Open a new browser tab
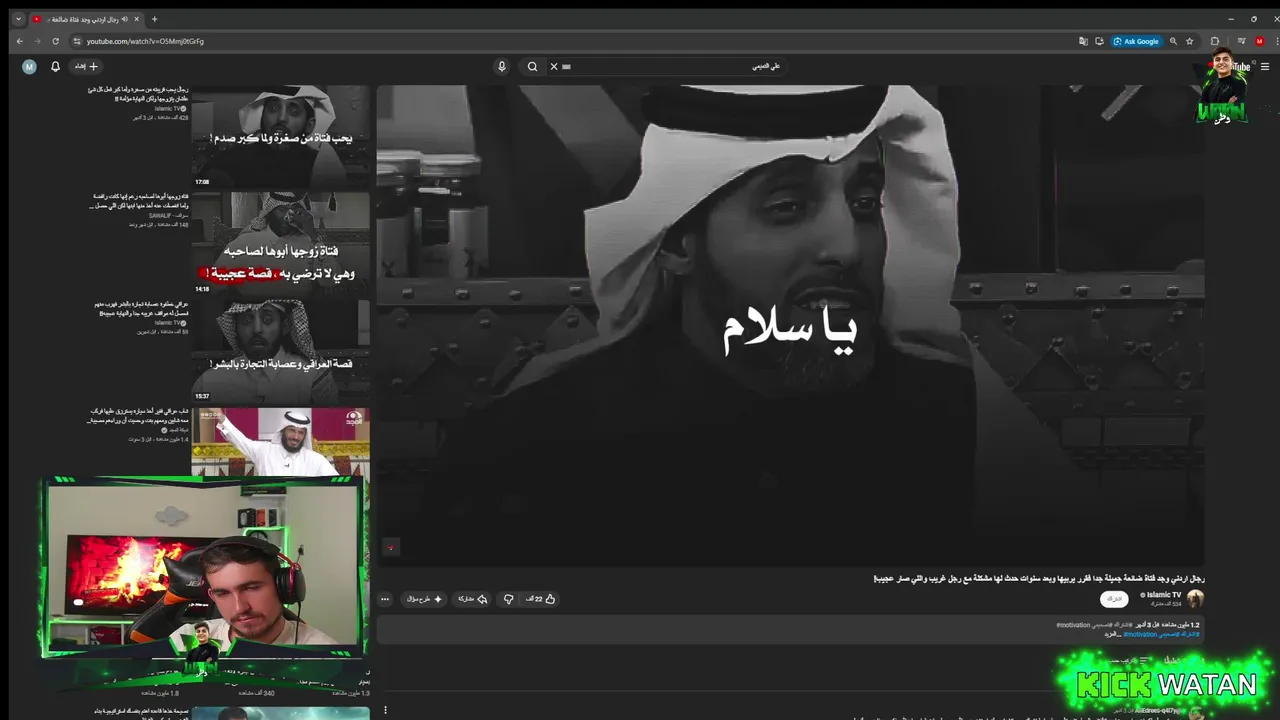Image resolution: width=1280 pixels, height=720 pixels. pos(154,19)
